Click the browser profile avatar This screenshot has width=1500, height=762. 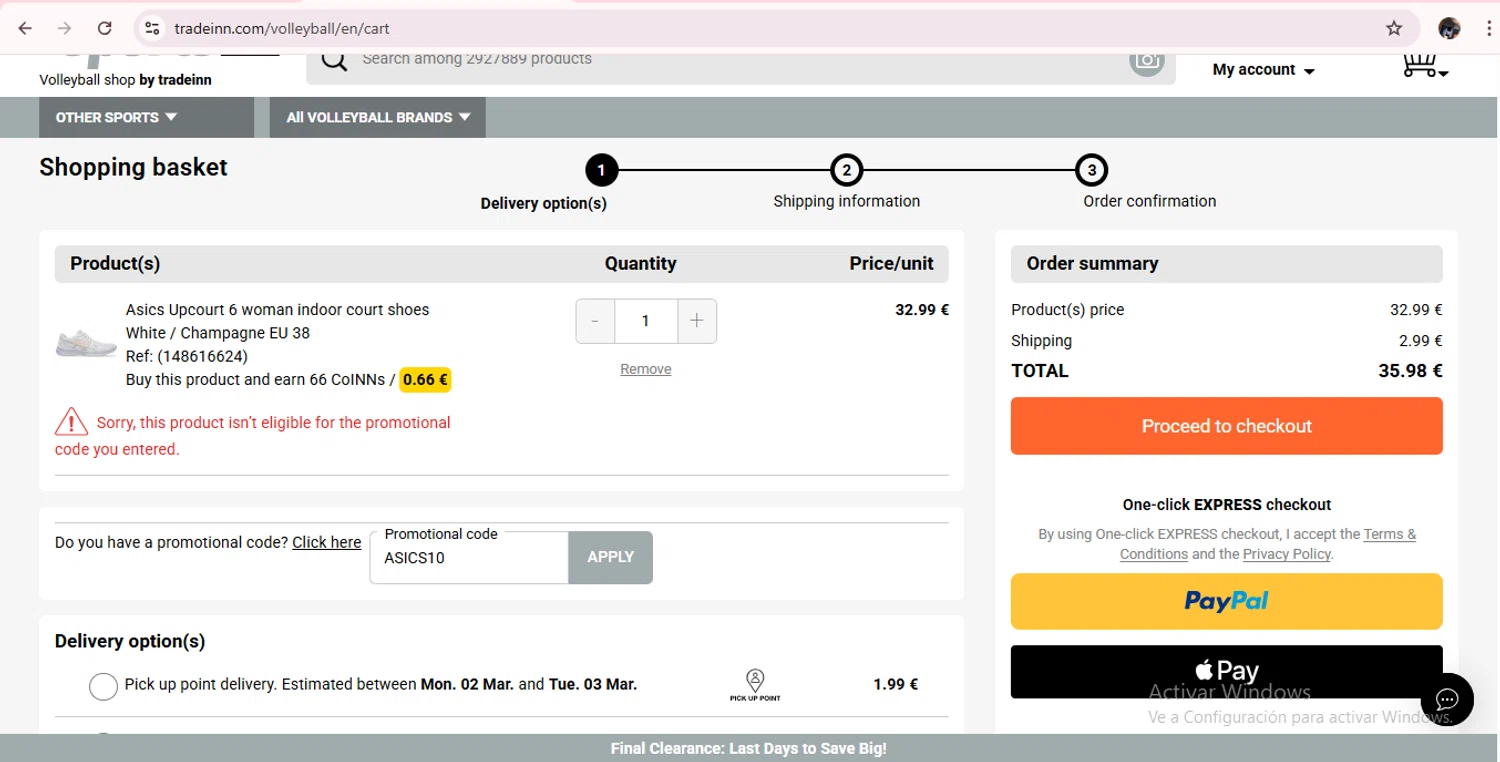coord(1449,28)
